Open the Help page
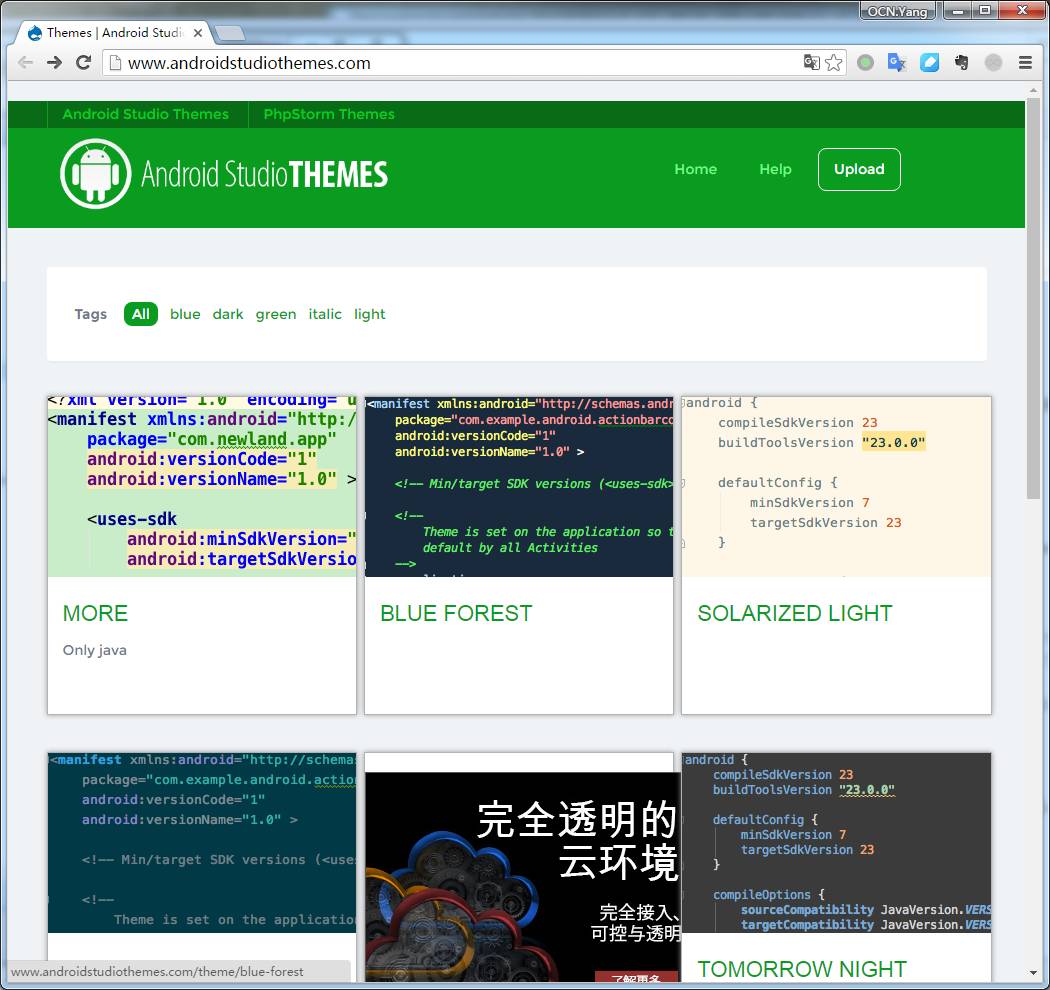Image resolution: width=1050 pixels, height=990 pixels. coord(775,169)
